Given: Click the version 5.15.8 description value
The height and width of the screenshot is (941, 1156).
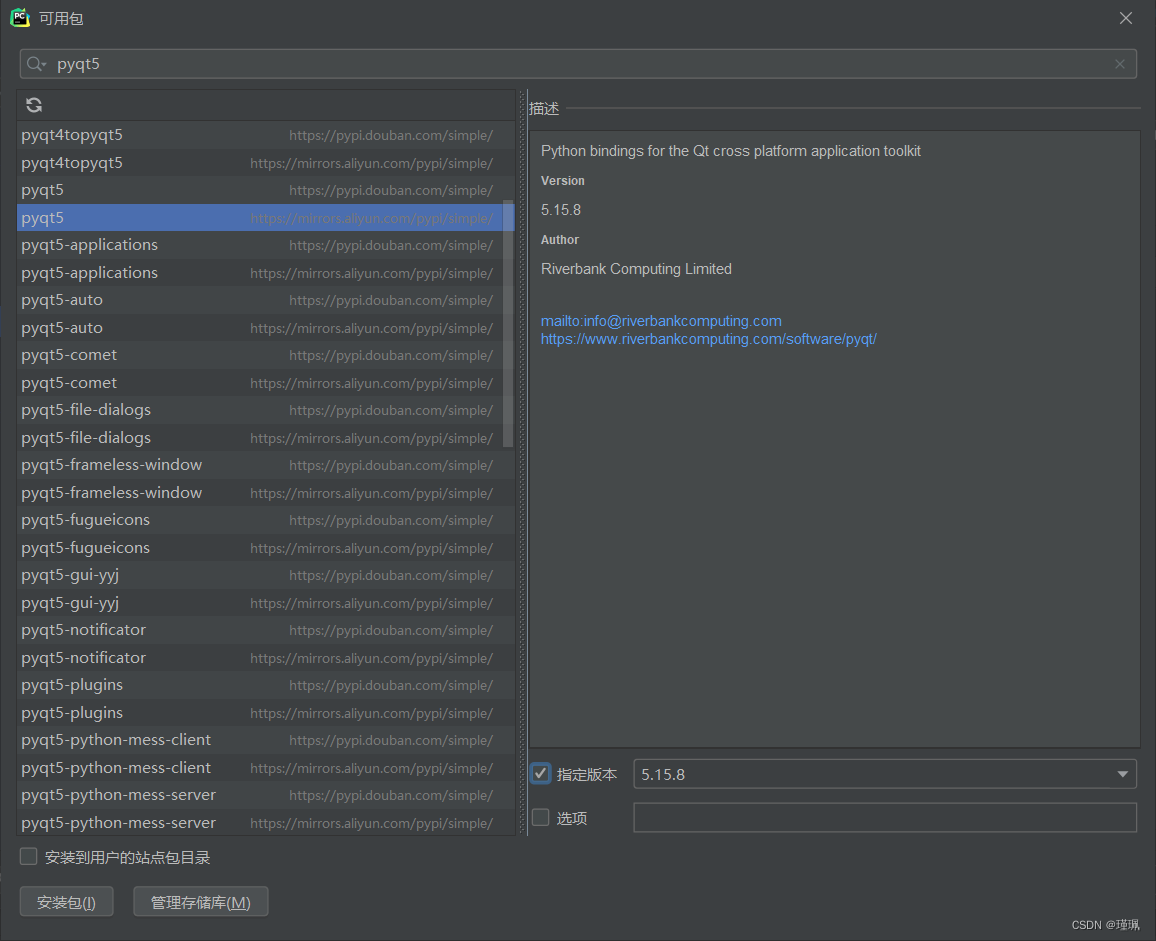Looking at the screenshot, I should point(561,210).
